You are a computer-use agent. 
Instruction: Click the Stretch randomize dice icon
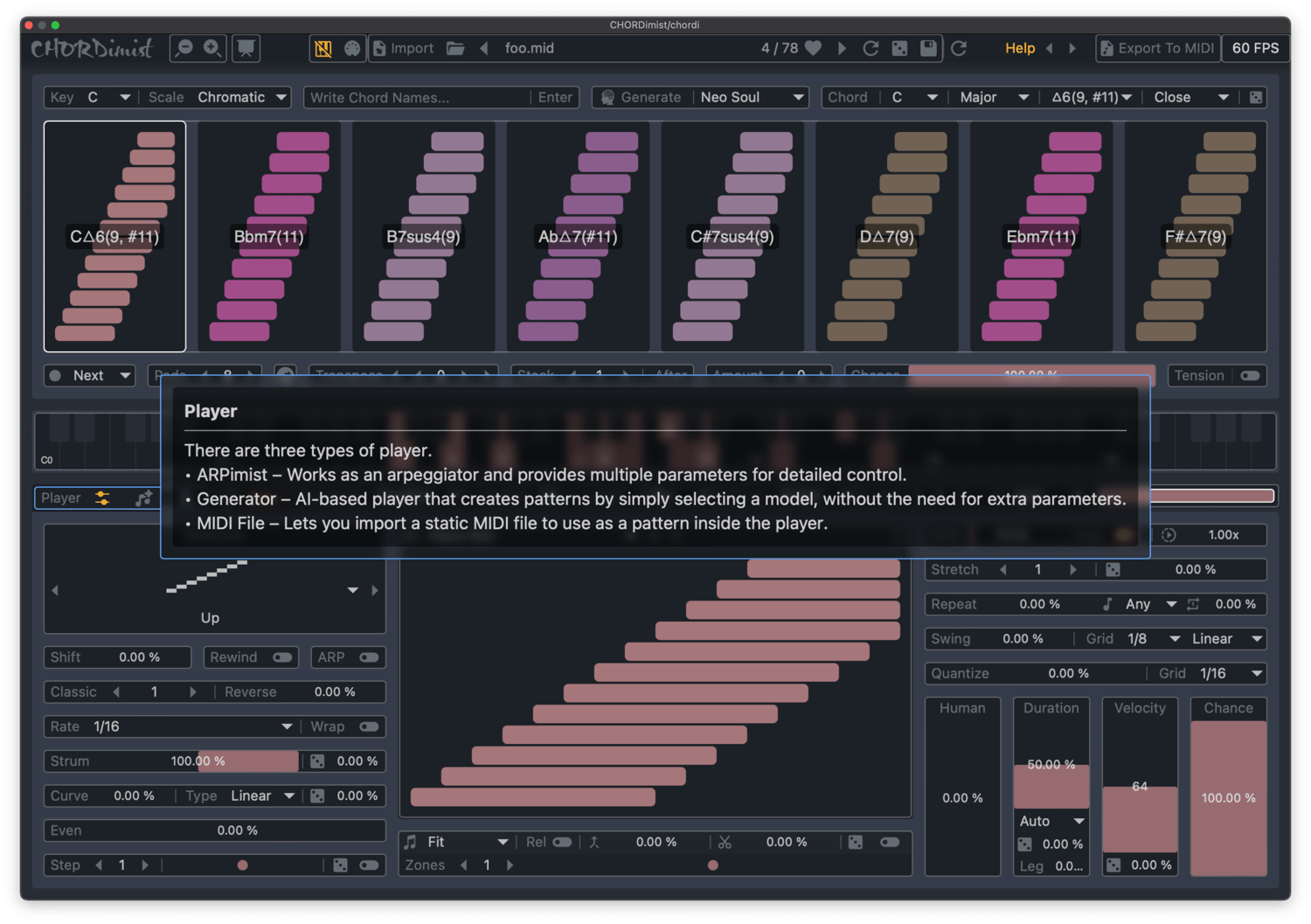1113,569
